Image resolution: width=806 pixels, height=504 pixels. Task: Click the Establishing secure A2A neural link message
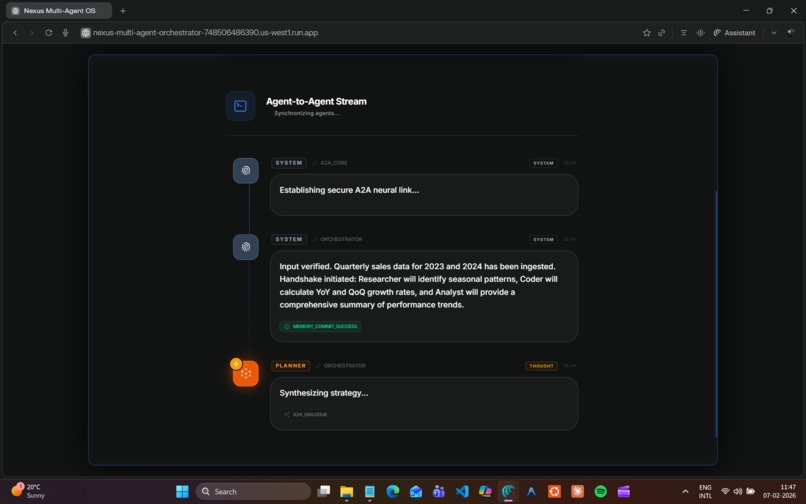tap(349, 190)
